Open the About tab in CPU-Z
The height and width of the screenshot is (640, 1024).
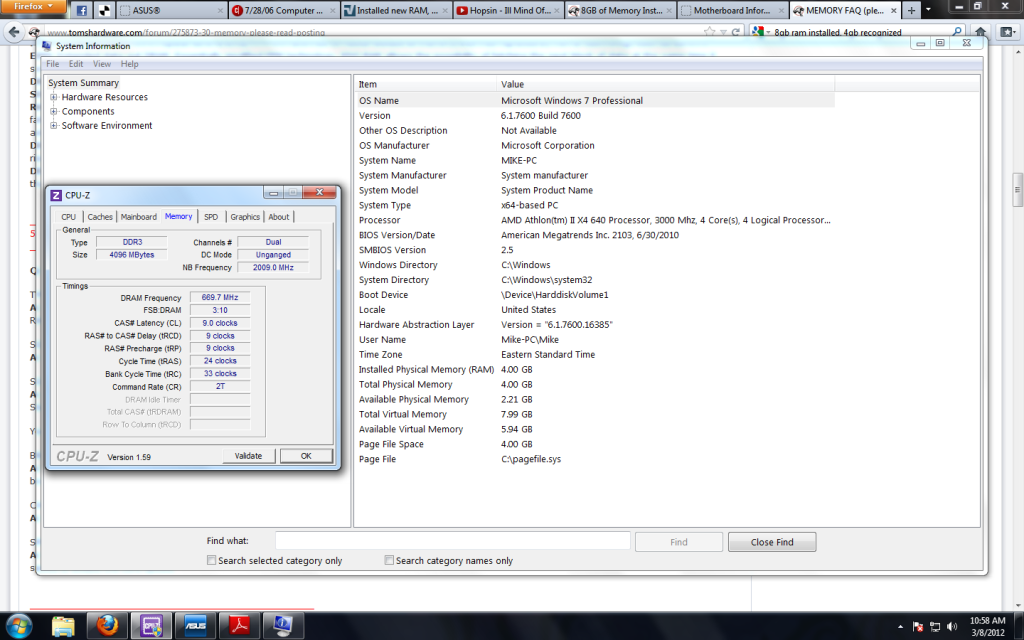pos(279,217)
